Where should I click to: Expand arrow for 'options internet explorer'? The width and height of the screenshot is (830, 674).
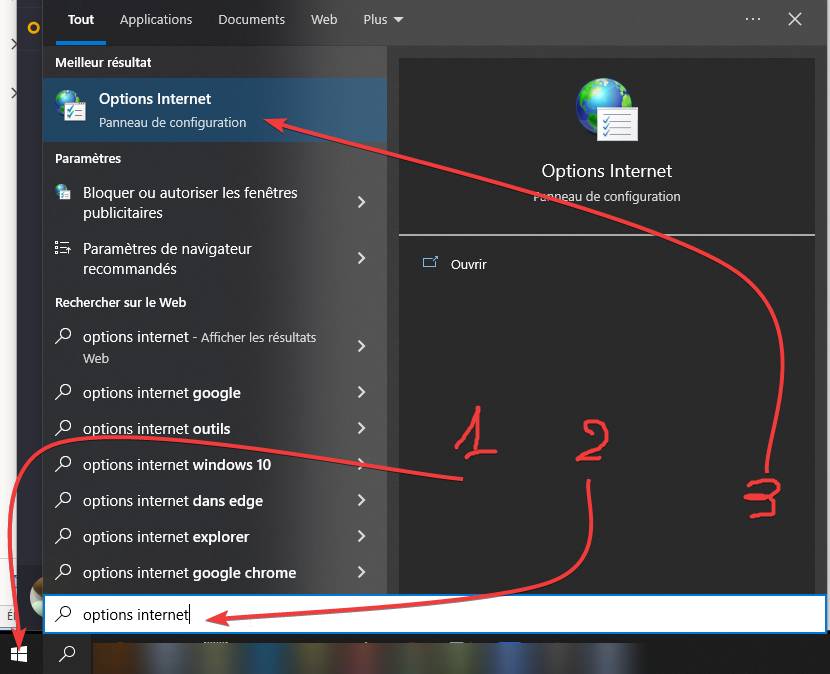tap(362, 536)
